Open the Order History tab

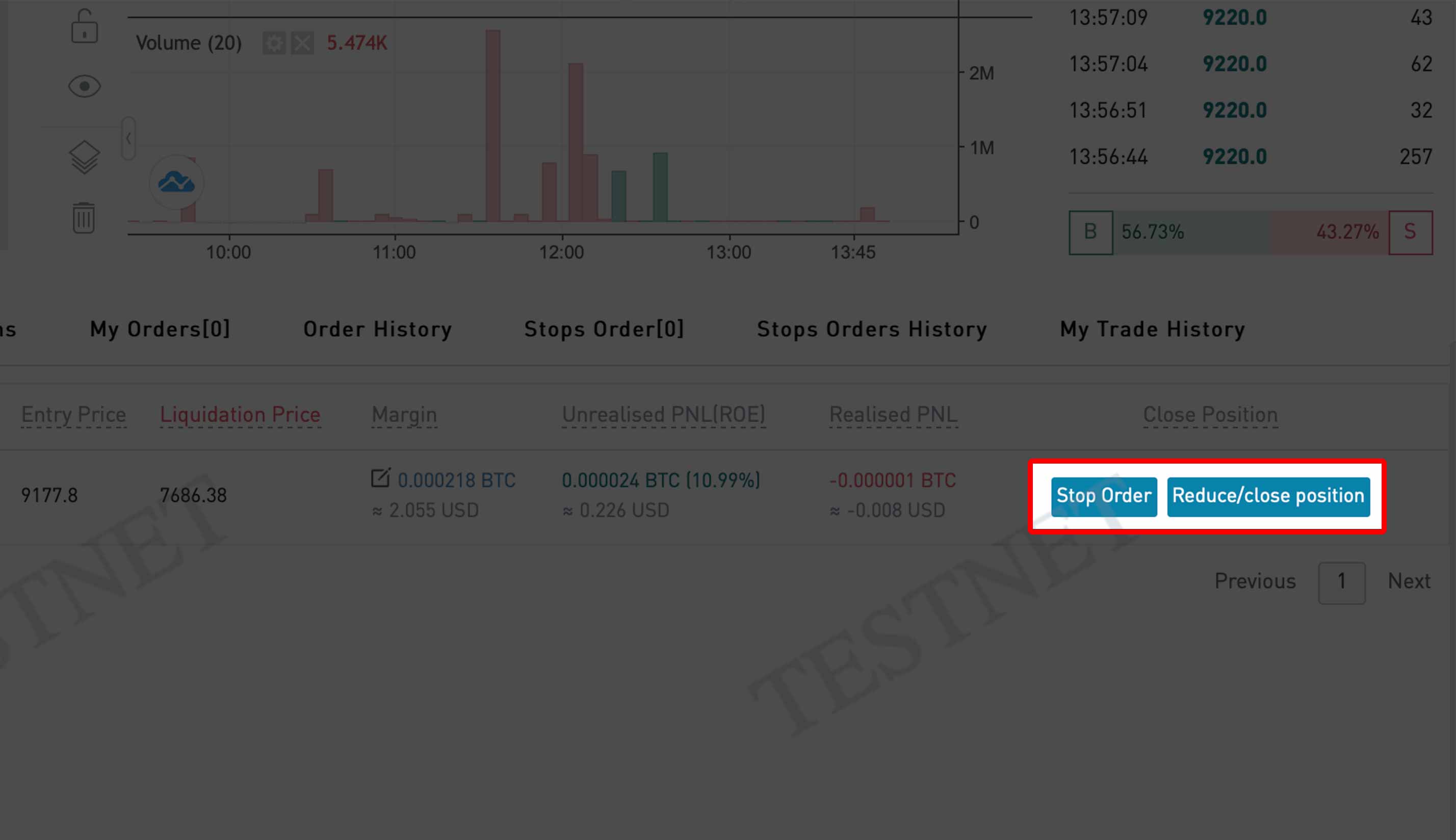tap(378, 329)
